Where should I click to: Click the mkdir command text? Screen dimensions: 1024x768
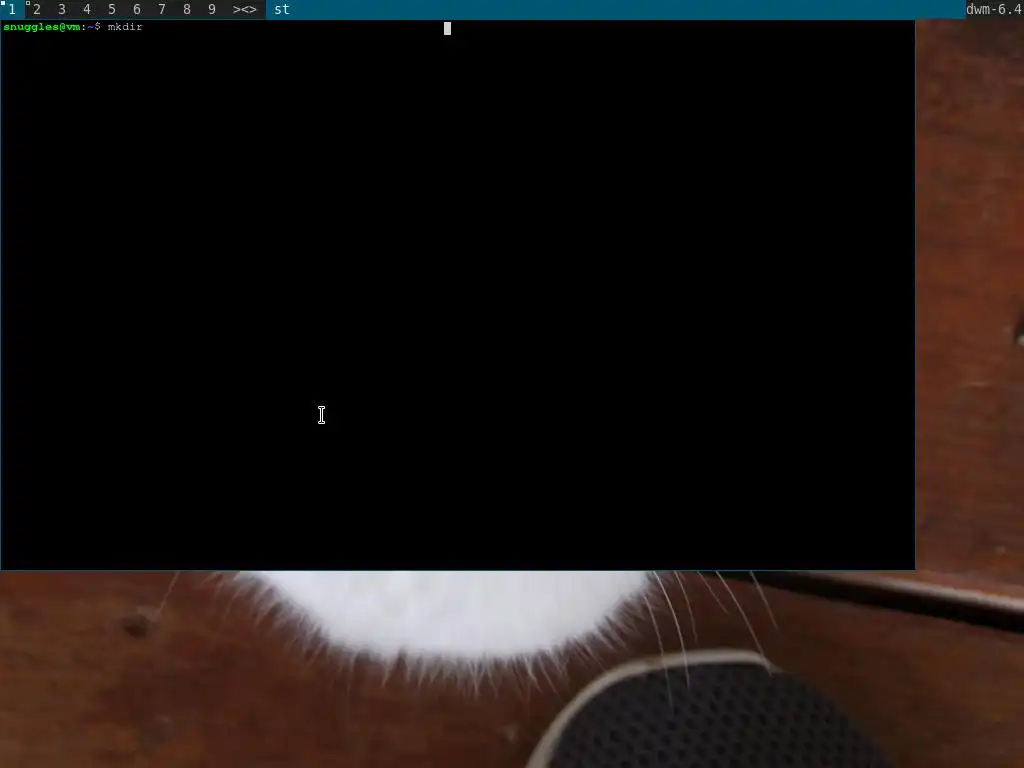tap(125, 27)
